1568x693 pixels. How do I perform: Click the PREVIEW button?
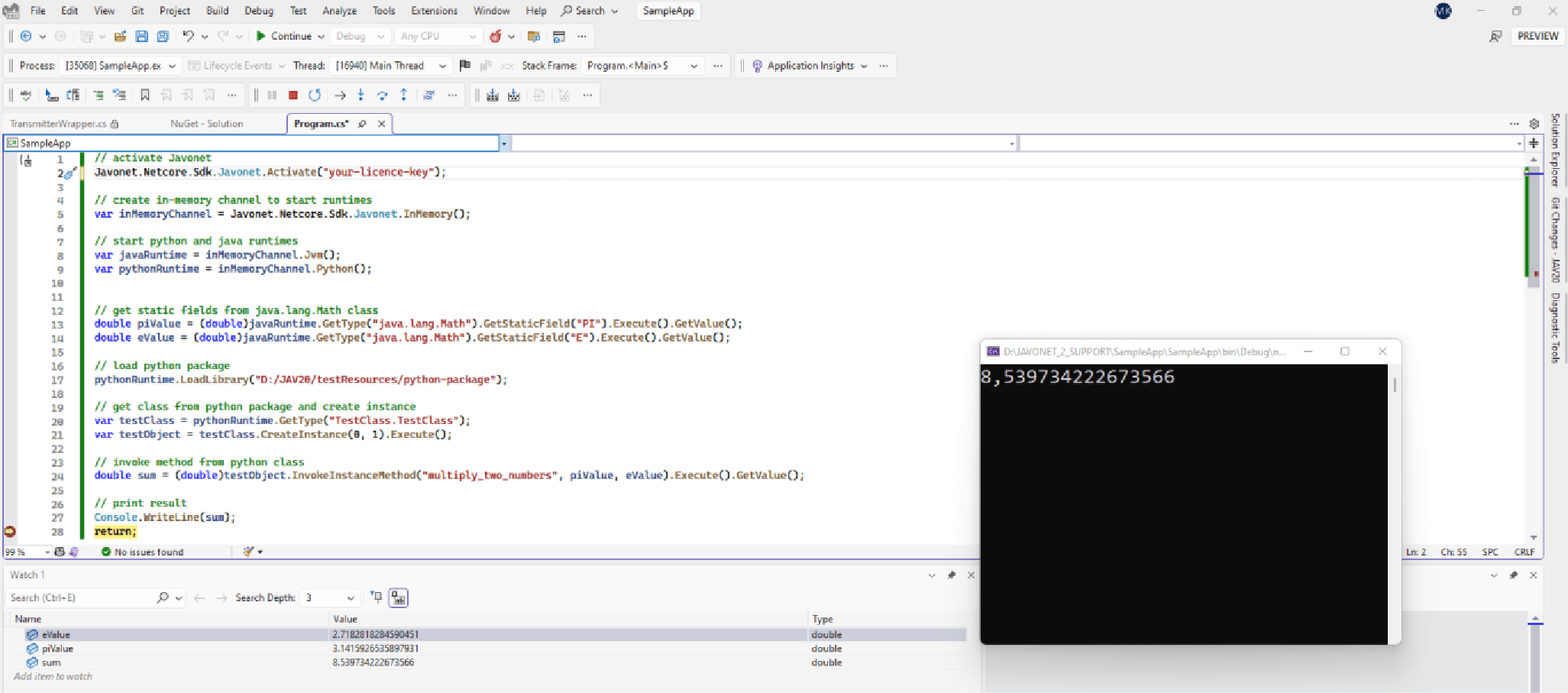click(x=1537, y=36)
